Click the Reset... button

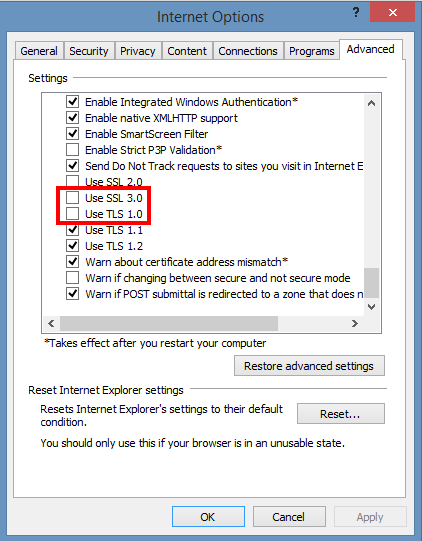341,414
